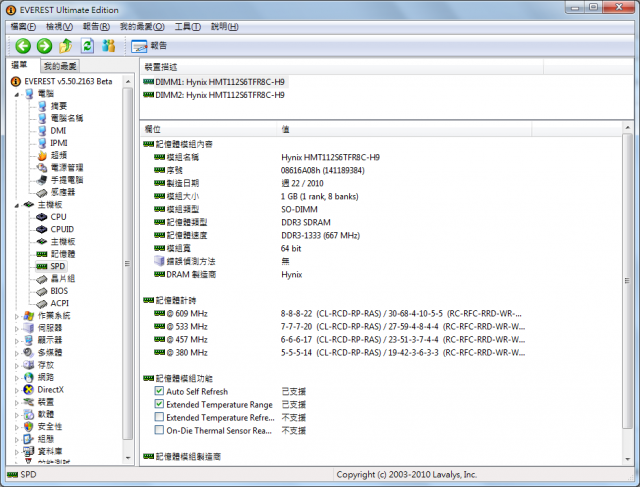Select the CPUID chip icon

coord(42,229)
